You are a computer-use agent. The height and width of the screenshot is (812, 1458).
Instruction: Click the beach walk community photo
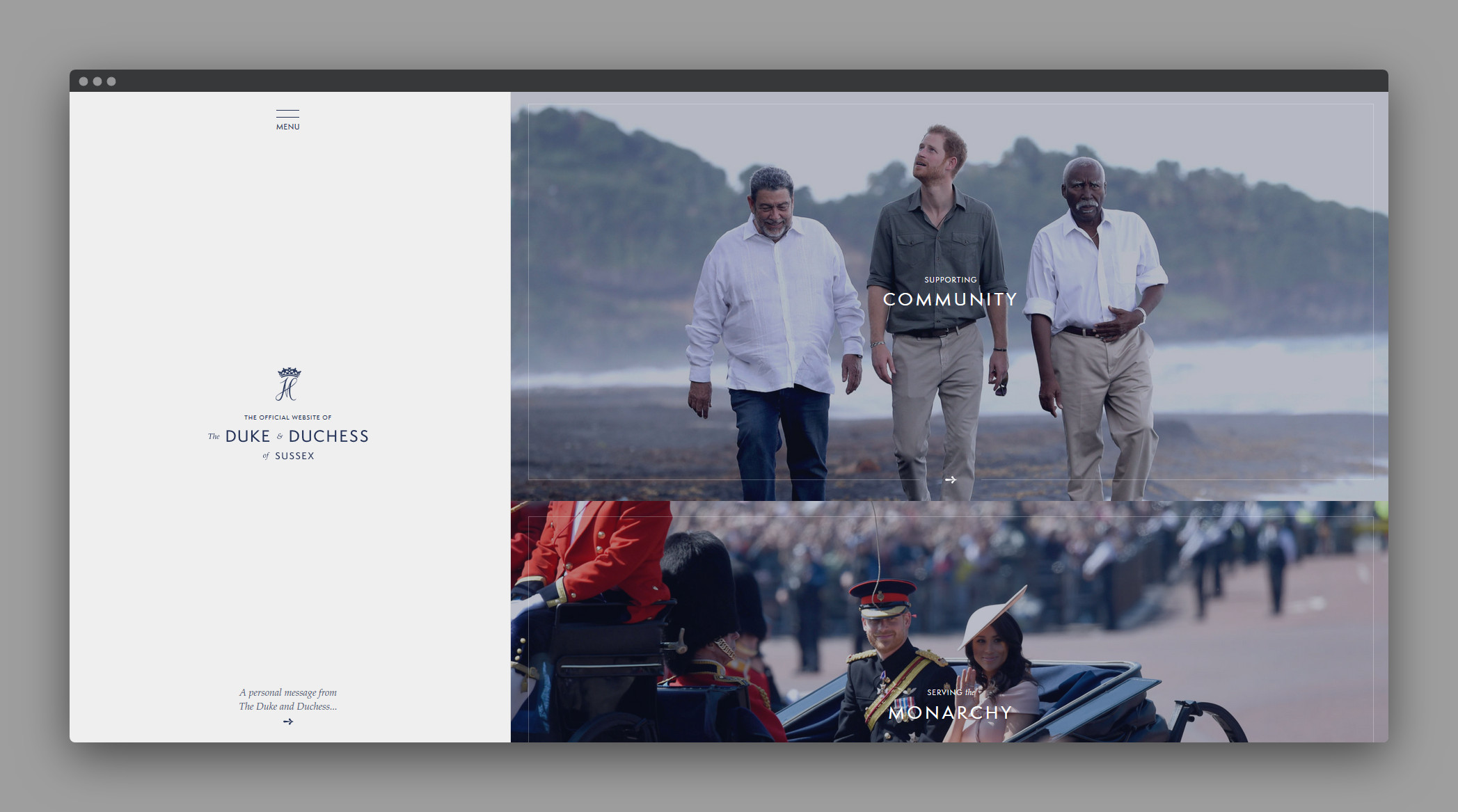949,296
